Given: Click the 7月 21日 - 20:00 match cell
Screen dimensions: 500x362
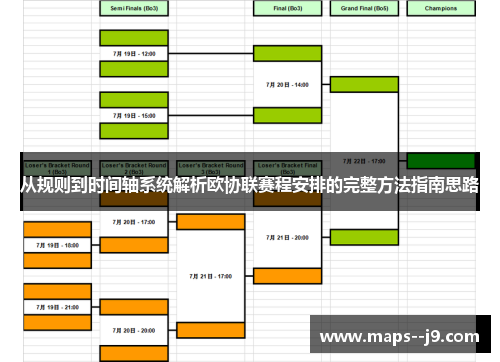Looking at the screenshot, I should [x=287, y=238].
